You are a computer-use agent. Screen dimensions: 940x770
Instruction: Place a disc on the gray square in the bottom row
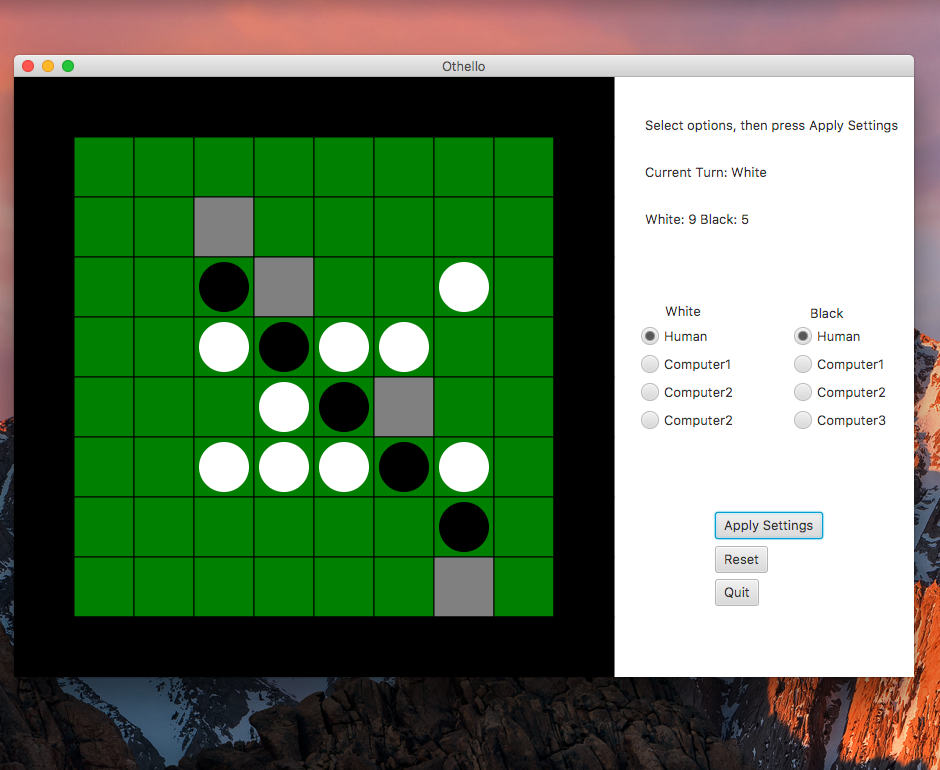pyautogui.click(x=464, y=586)
